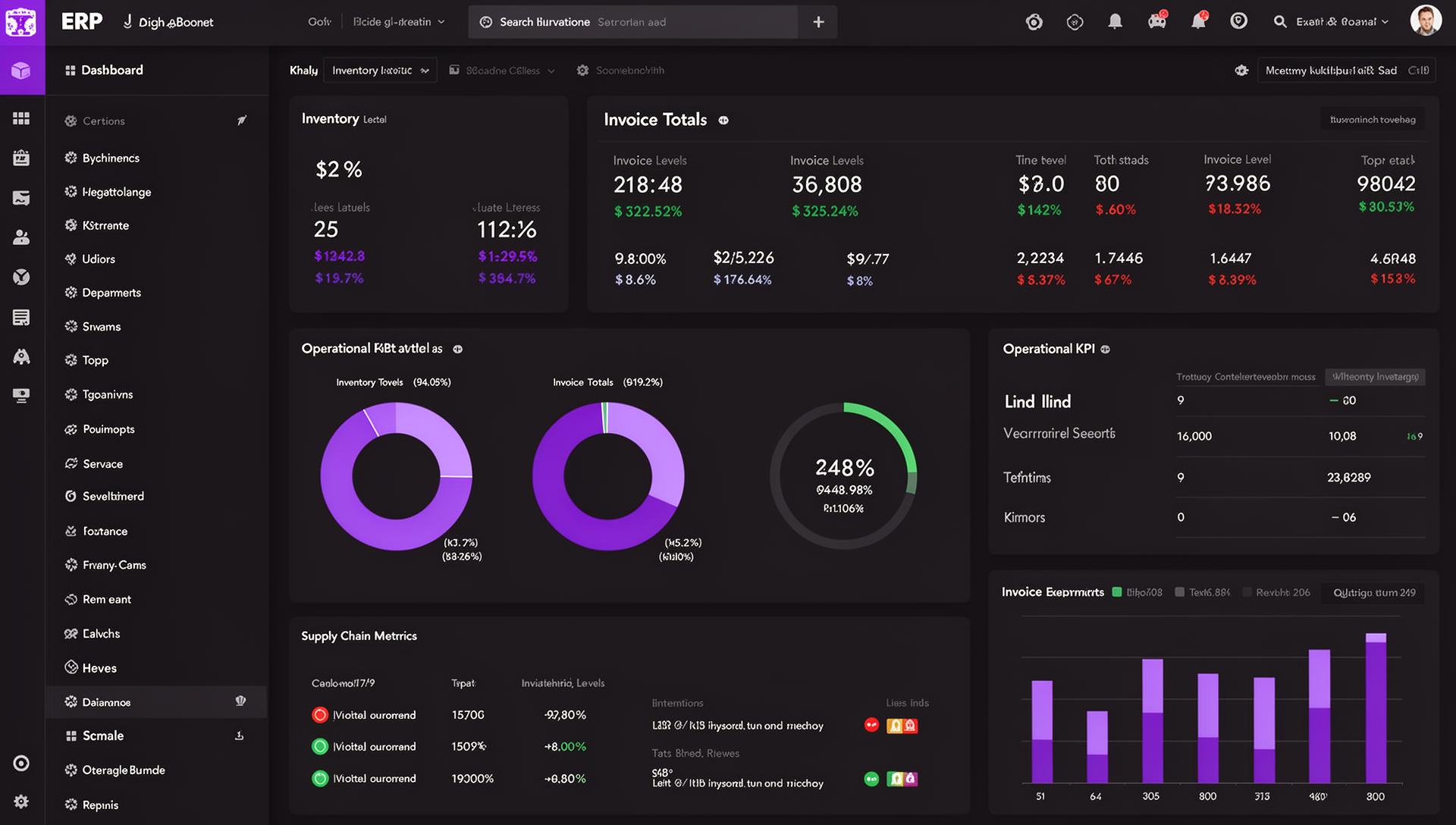The width and height of the screenshot is (1456, 825).
Task: Click the info icon beside Invoice Totals
Action: click(723, 120)
